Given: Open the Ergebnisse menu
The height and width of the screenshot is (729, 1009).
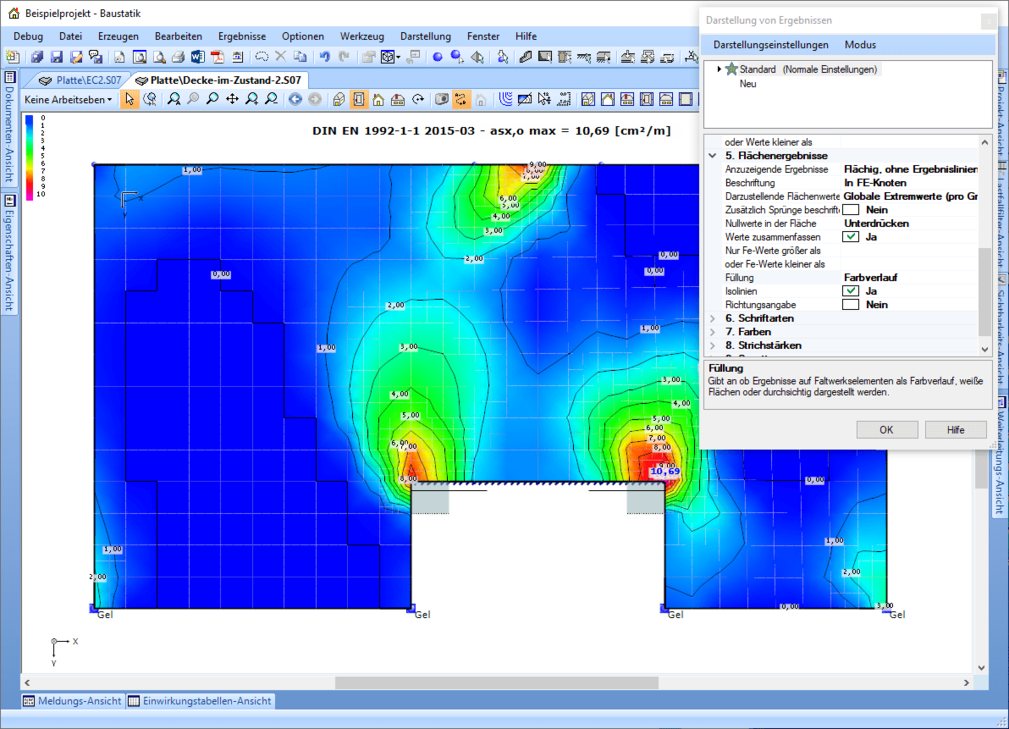Looking at the screenshot, I should tap(242, 36).
